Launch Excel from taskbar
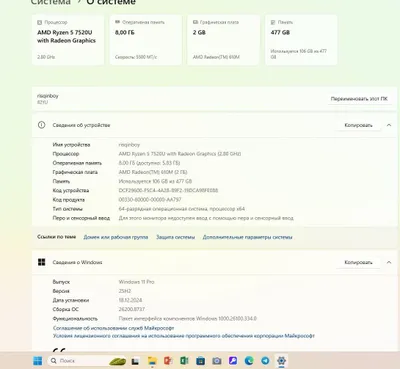The width and height of the screenshot is (400, 369). tap(184, 361)
